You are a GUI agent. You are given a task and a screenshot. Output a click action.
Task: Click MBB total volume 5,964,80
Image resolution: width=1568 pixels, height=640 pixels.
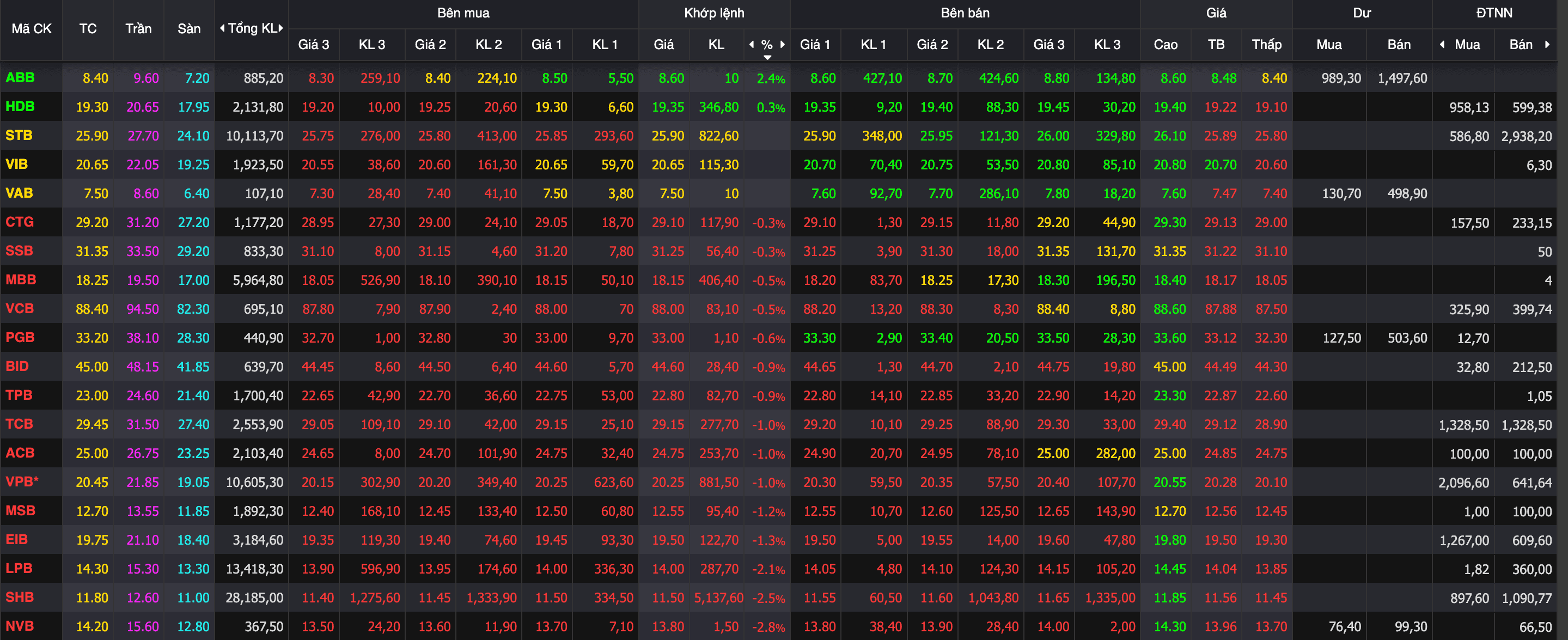pyautogui.click(x=258, y=281)
